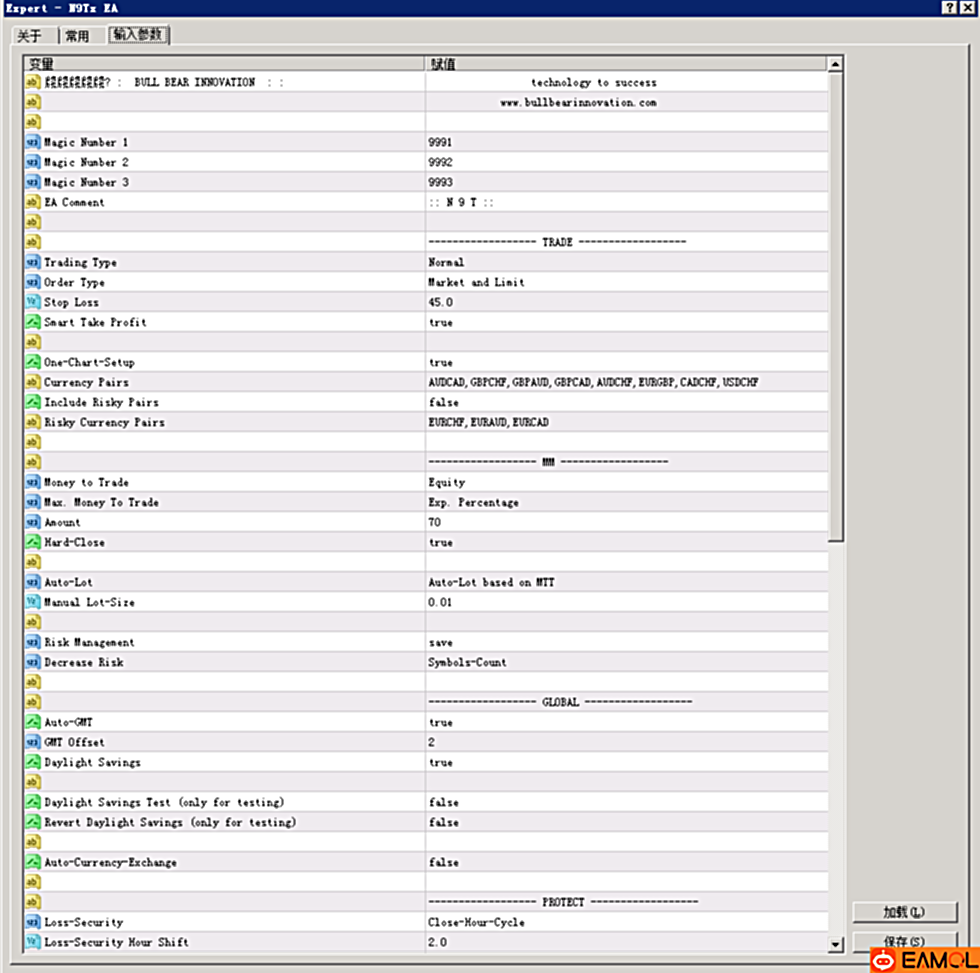Screen dimensions: 980x973
Task: Click the Manual Lot-Size value 0.01
Action: tap(440, 602)
